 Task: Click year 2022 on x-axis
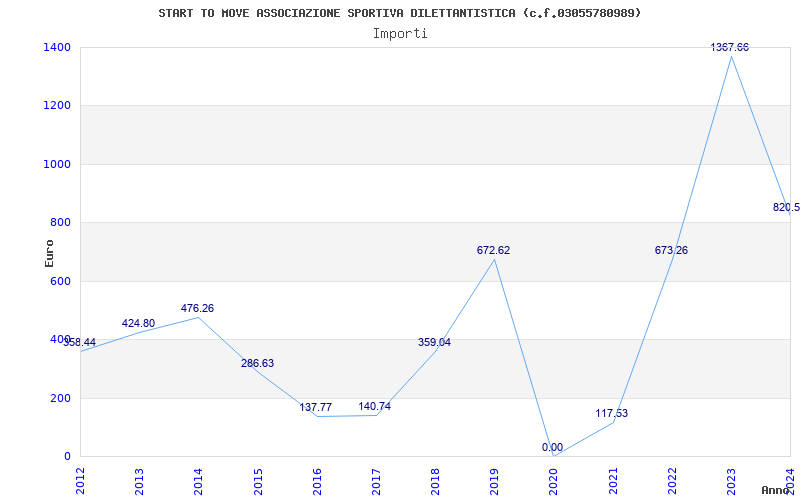(x=672, y=481)
